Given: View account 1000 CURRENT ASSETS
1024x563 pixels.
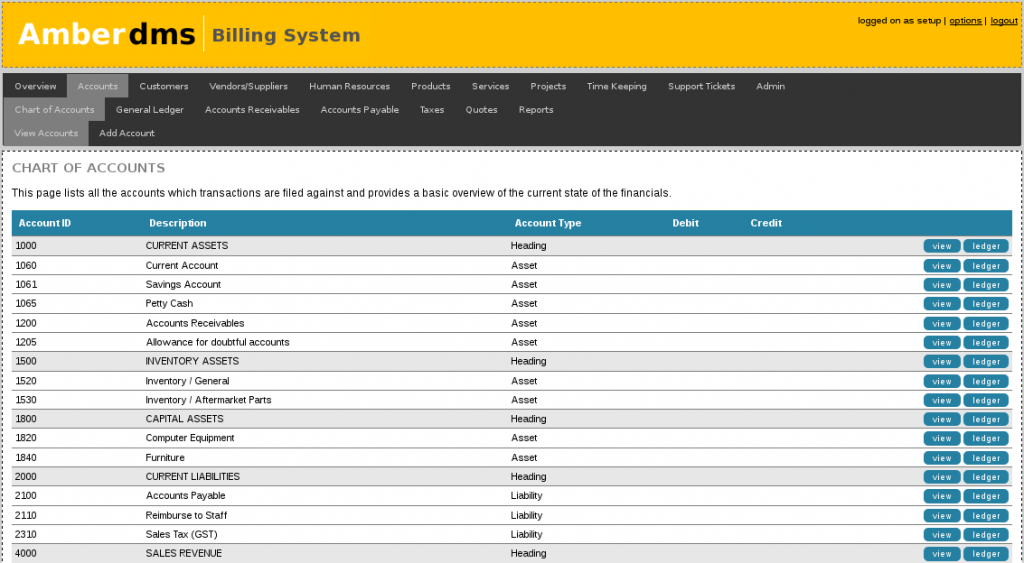Looking at the screenshot, I should [x=942, y=246].
